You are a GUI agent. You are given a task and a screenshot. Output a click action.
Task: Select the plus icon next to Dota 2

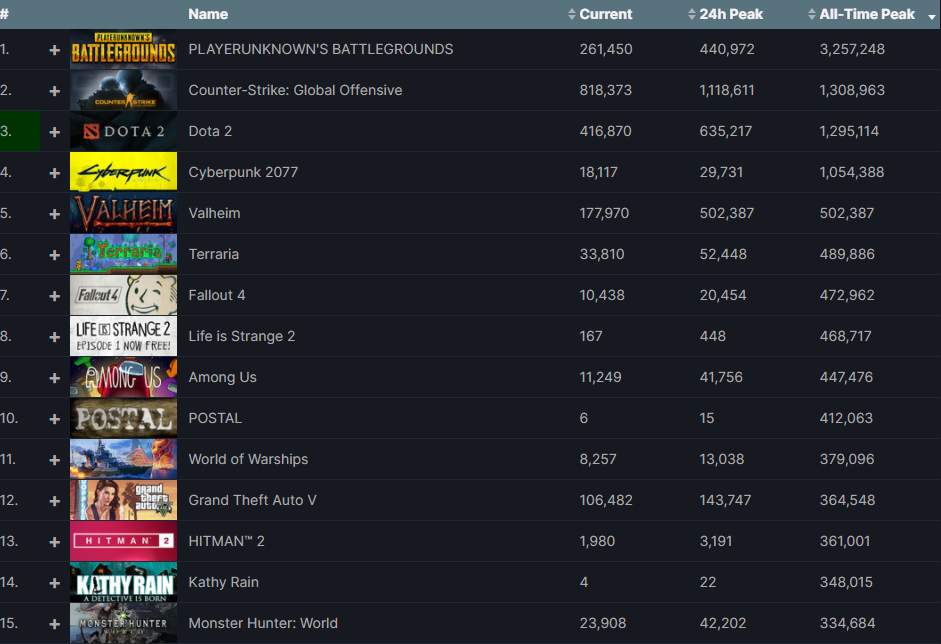[x=55, y=131]
